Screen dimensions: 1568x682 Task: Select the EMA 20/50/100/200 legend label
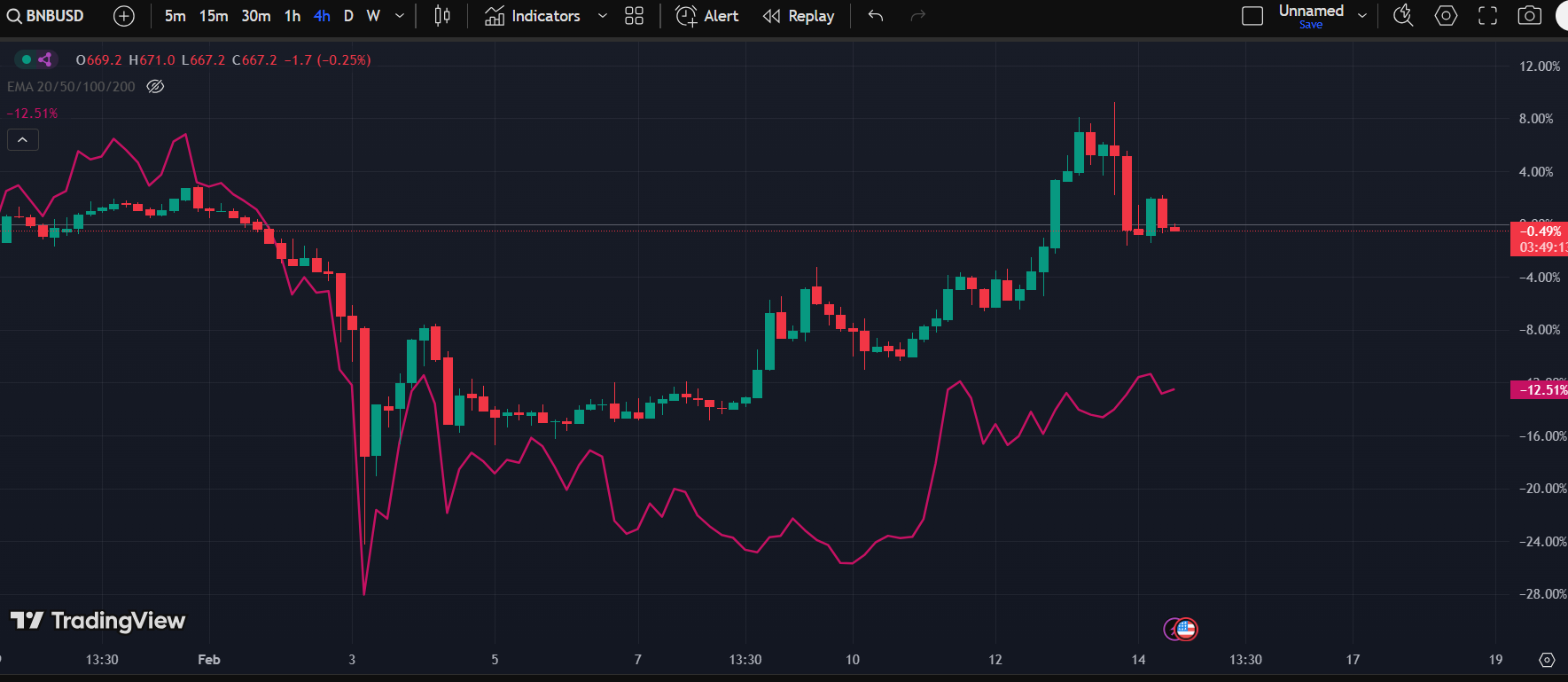tap(71, 86)
